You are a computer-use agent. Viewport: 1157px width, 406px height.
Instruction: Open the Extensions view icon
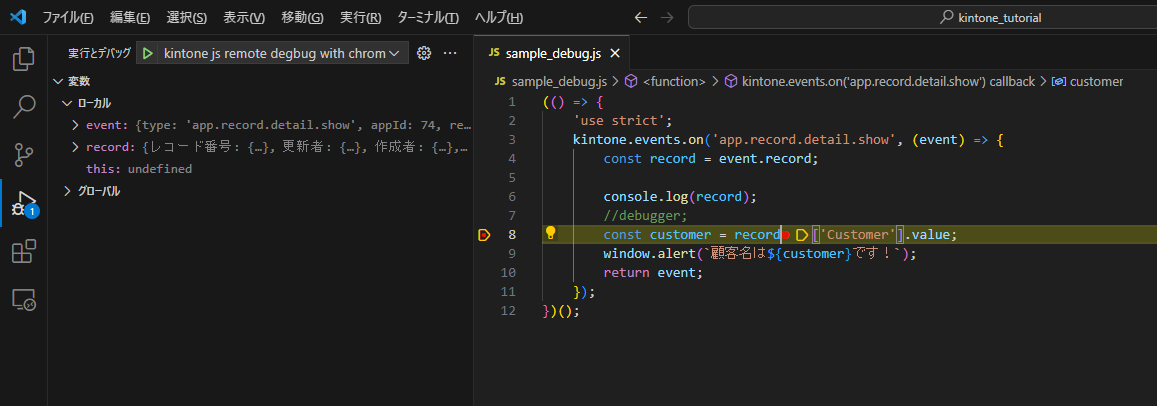[23, 252]
